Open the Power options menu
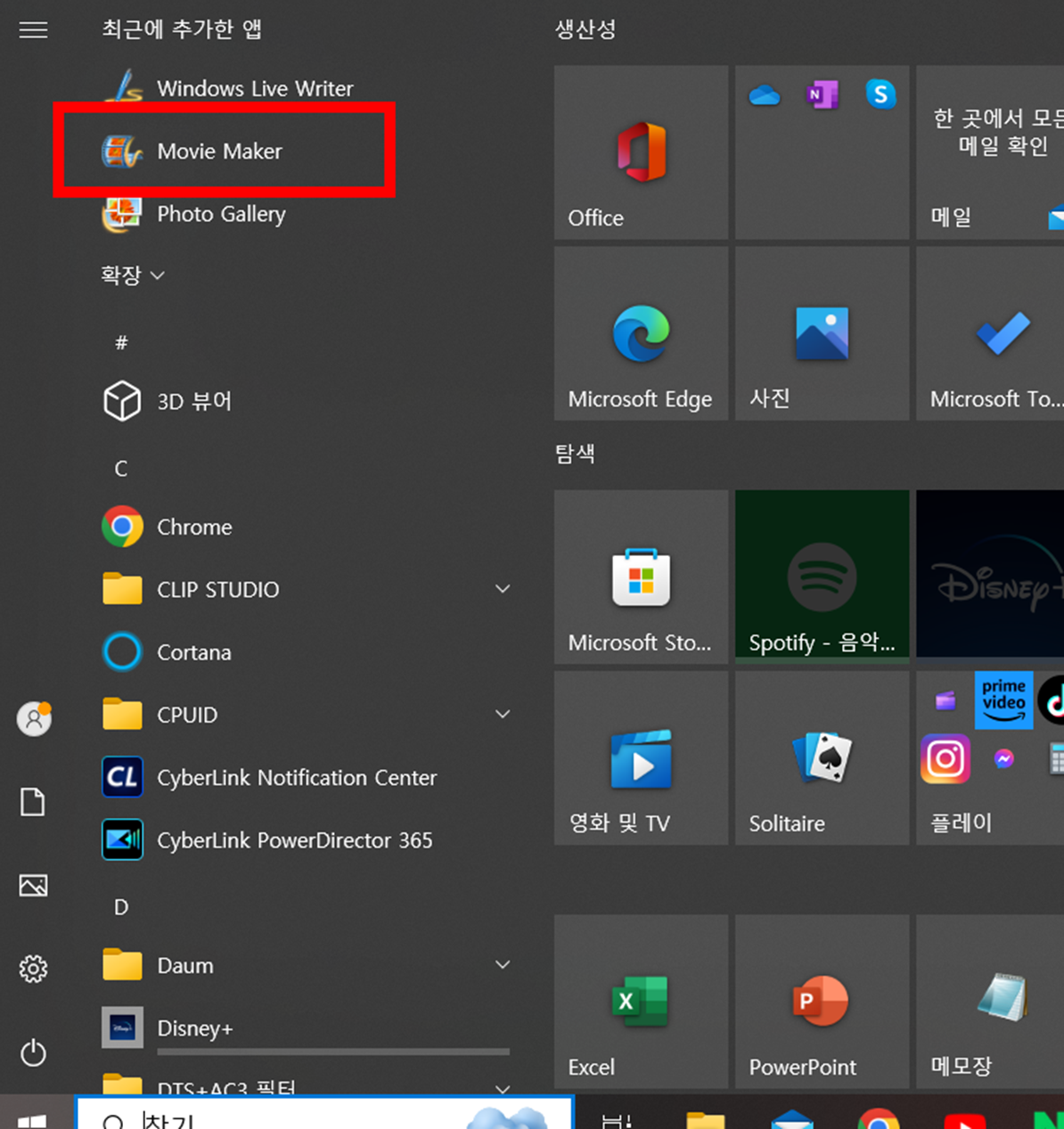The width and height of the screenshot is (1064, 1129). [34, 1052]
